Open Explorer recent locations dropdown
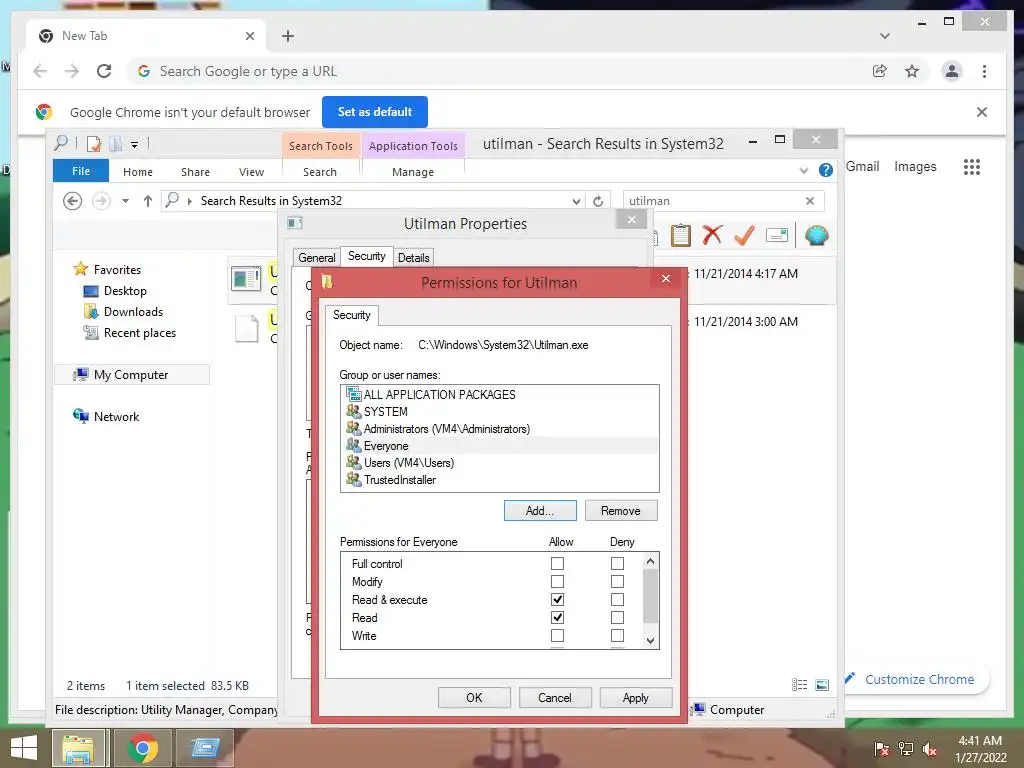The width and height of the screenshot is (1024, 768). (125, 200)
